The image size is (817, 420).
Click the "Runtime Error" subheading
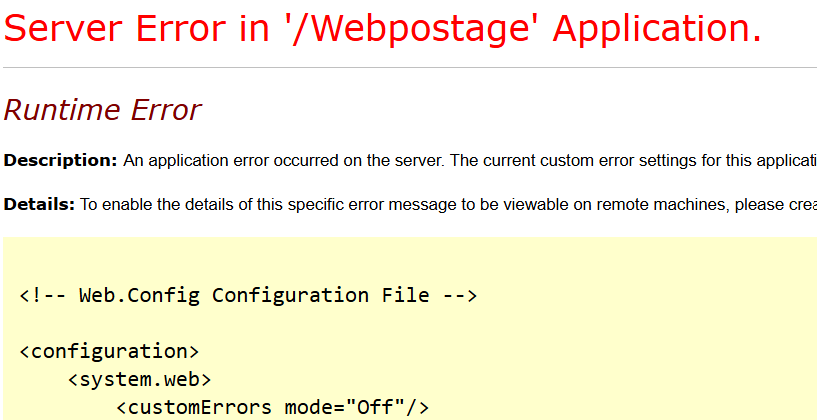(x=102, y=110)
